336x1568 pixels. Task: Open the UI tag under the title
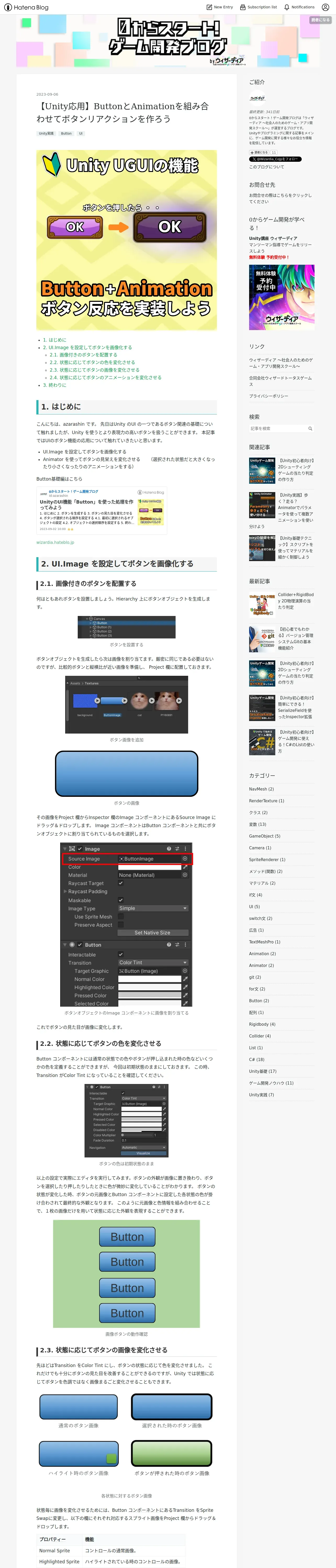click(x=81, y=133)
